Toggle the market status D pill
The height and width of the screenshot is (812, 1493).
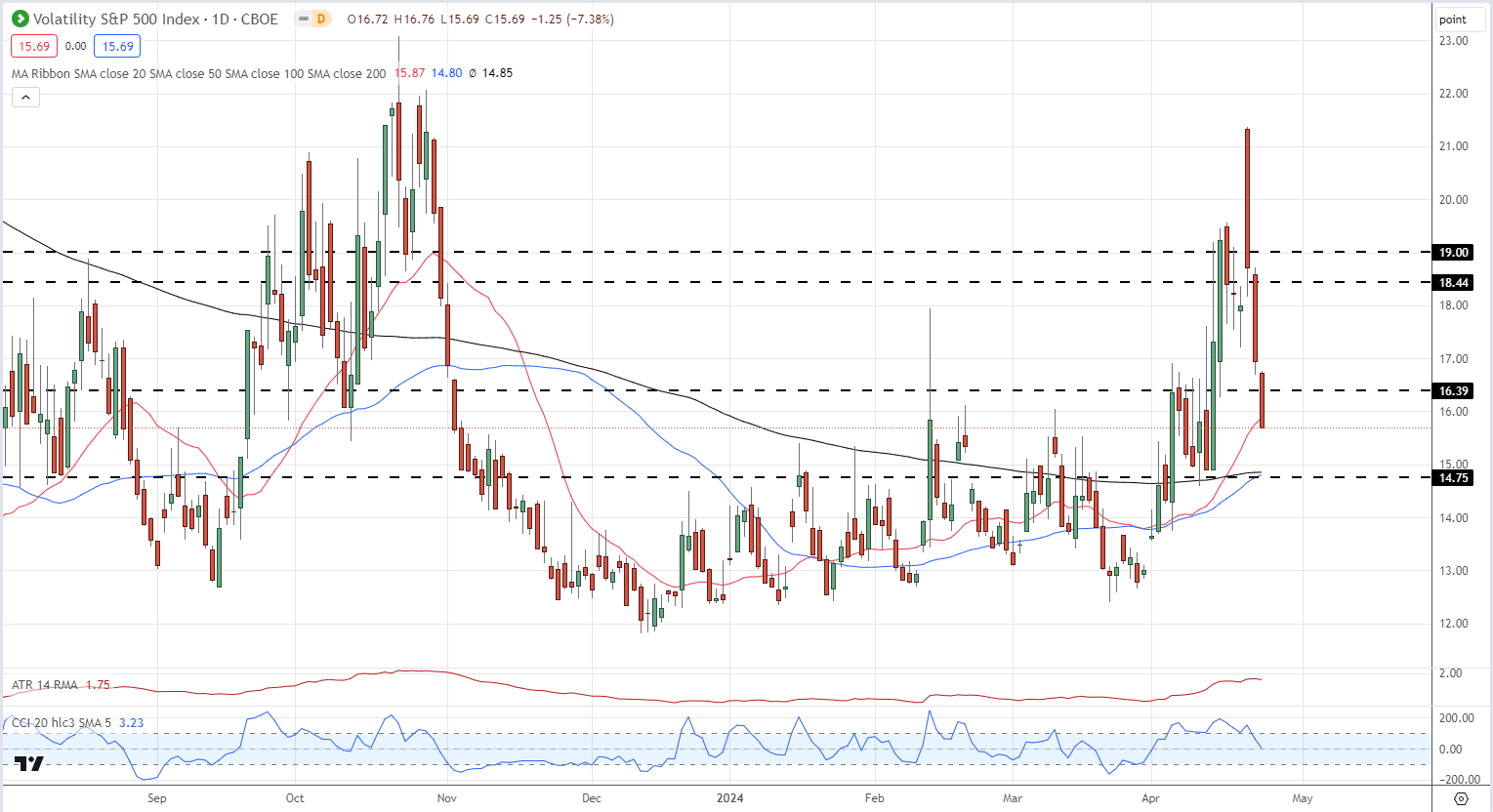tap(313, 19)
